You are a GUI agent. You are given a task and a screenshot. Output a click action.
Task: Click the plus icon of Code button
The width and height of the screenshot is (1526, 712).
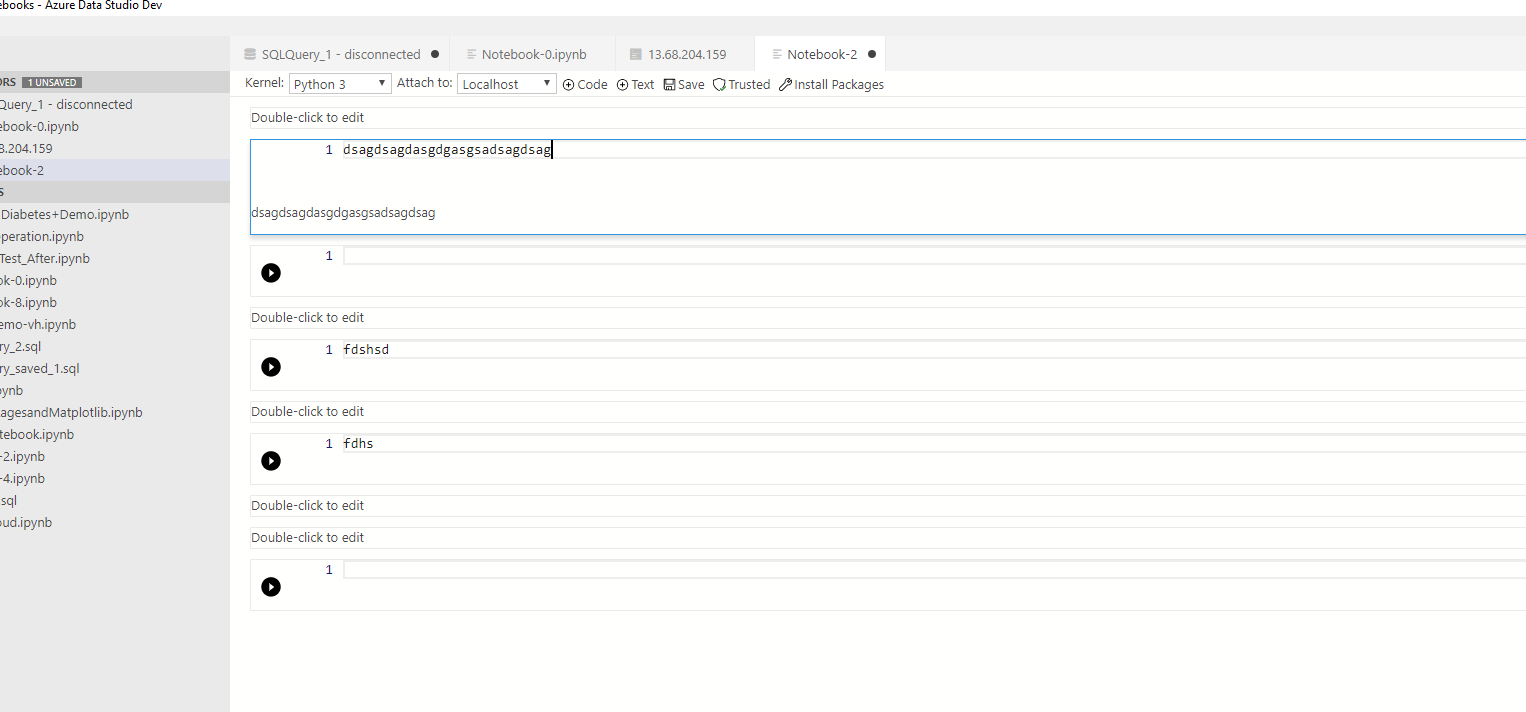tap(568, 85)
